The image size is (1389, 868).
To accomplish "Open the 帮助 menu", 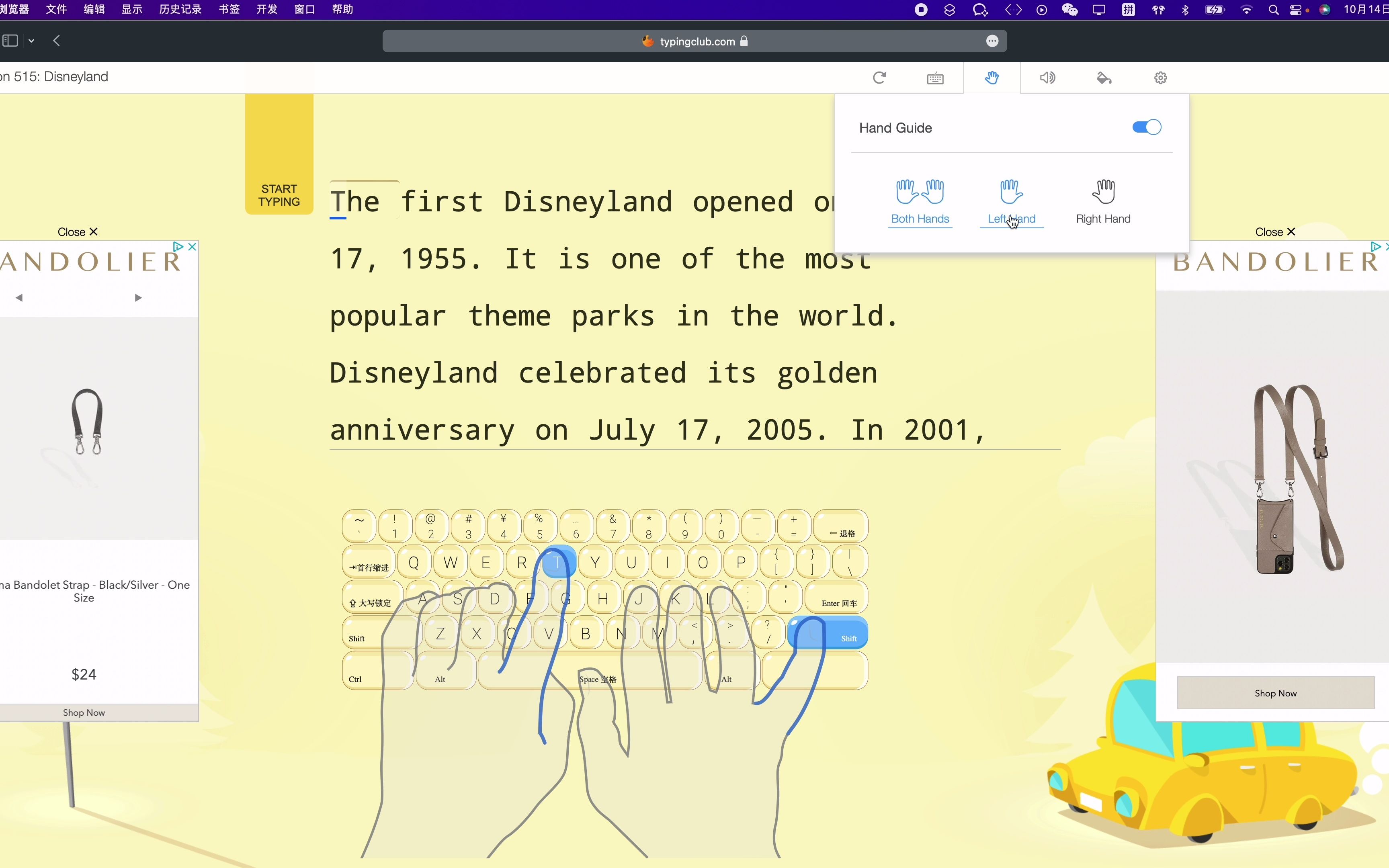I will [343, 9].
